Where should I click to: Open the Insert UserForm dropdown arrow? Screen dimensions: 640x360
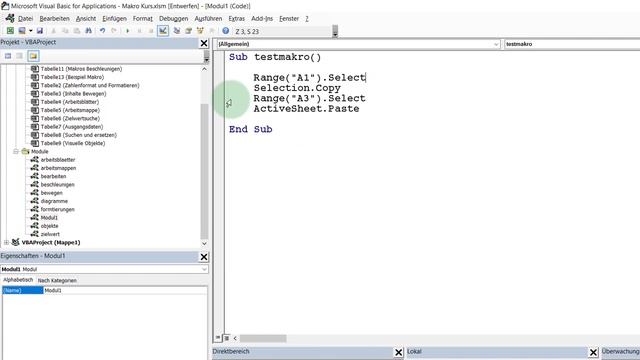pos(30,31)
